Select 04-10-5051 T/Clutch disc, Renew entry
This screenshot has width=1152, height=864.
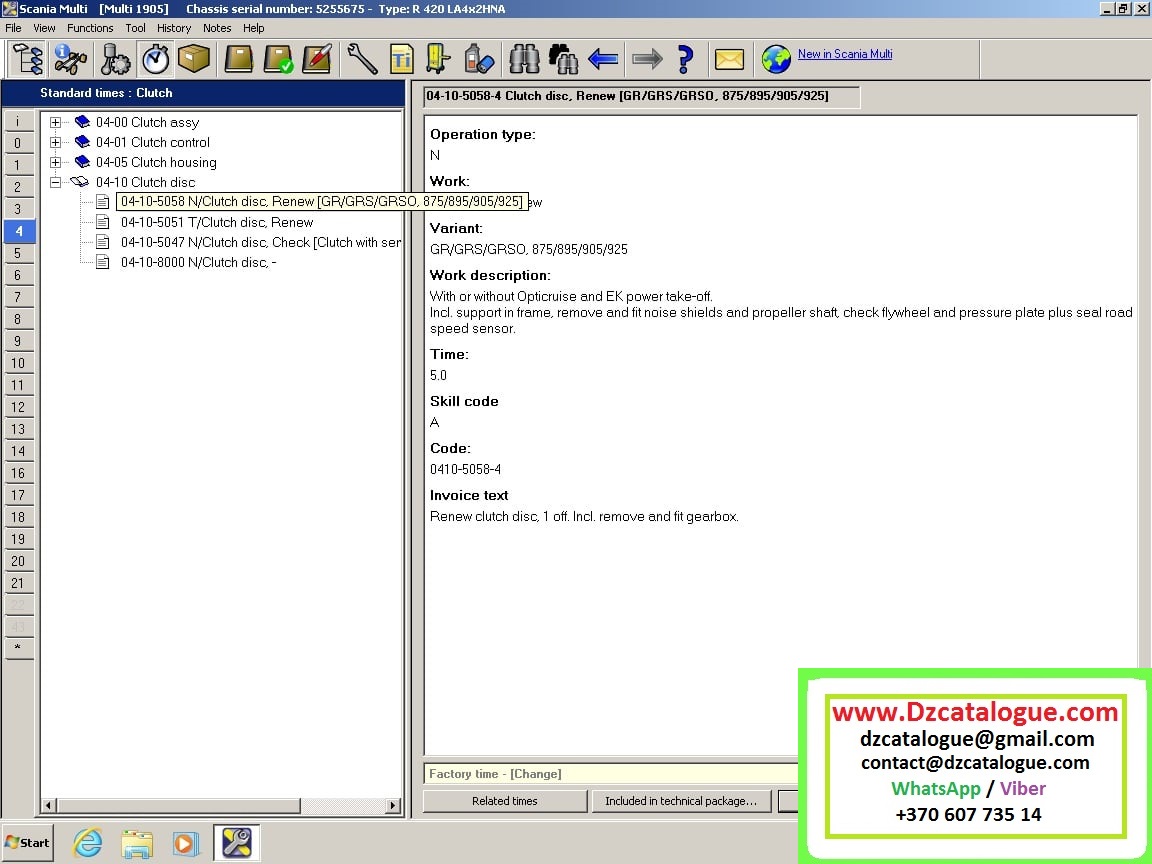[x=217, y=222]
